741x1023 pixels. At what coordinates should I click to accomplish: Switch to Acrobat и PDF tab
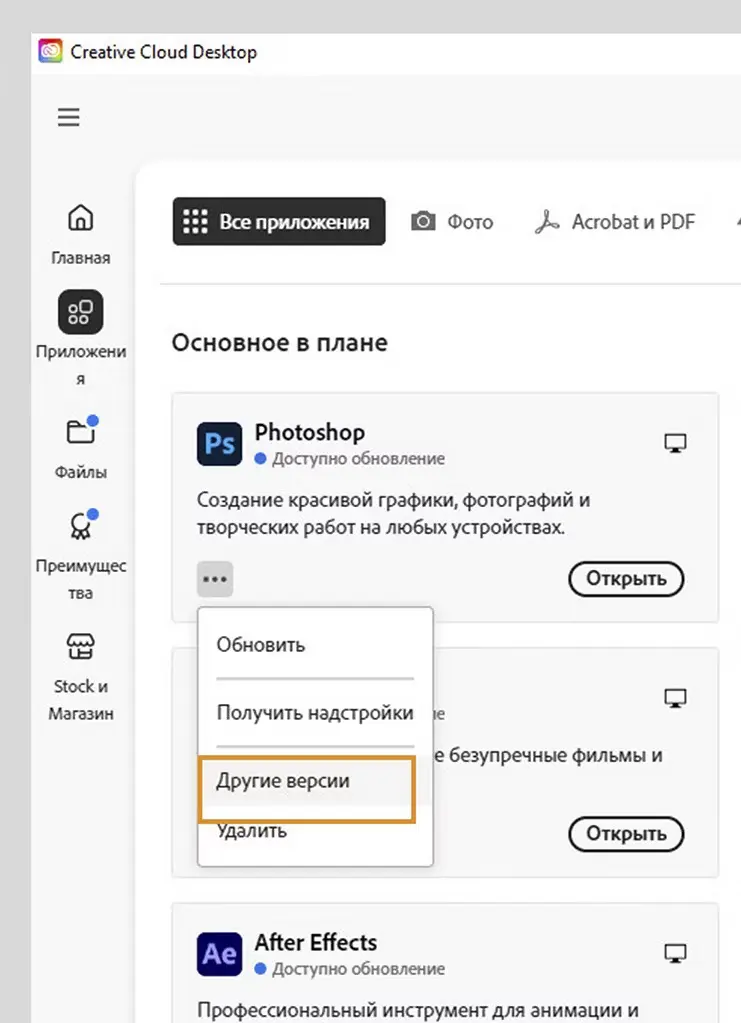[615, 222]
